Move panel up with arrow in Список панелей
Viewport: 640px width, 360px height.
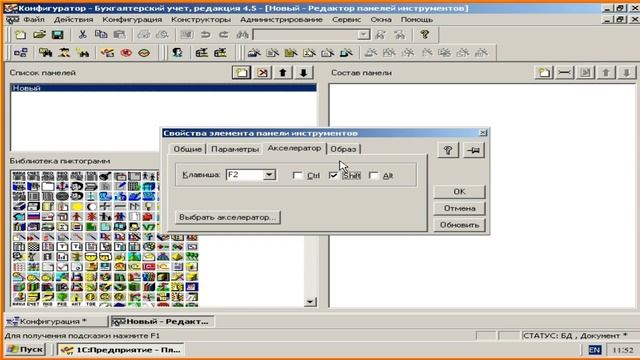(283, 73)
